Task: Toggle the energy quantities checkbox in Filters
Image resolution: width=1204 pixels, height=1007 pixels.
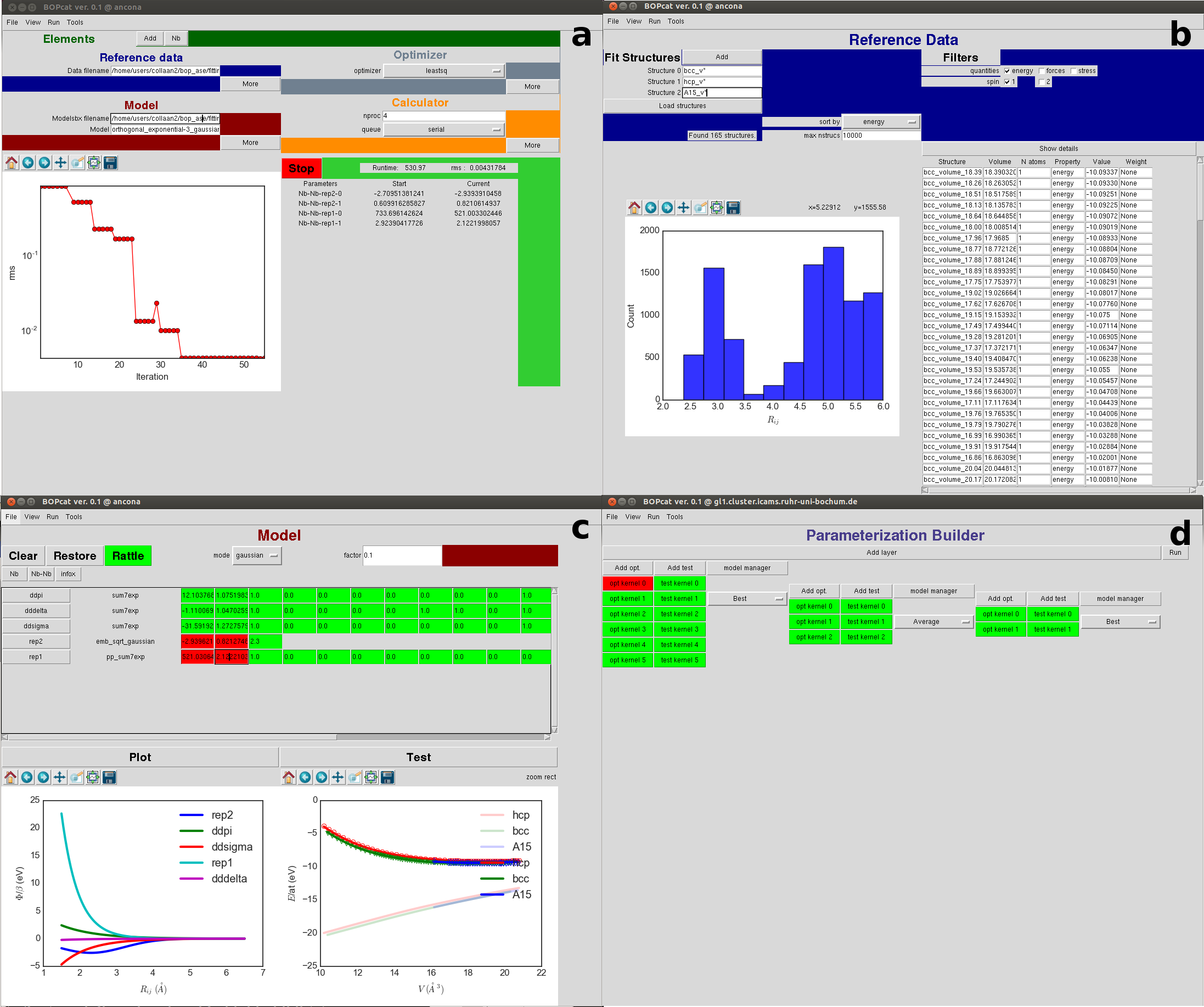Action: (1007, 71)
